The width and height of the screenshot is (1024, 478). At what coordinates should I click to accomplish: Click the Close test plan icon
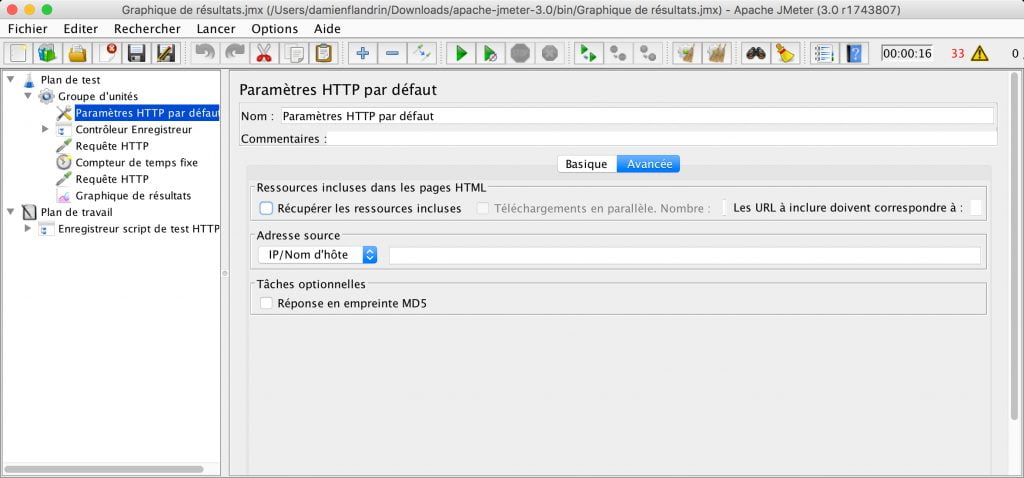[107, 53]
